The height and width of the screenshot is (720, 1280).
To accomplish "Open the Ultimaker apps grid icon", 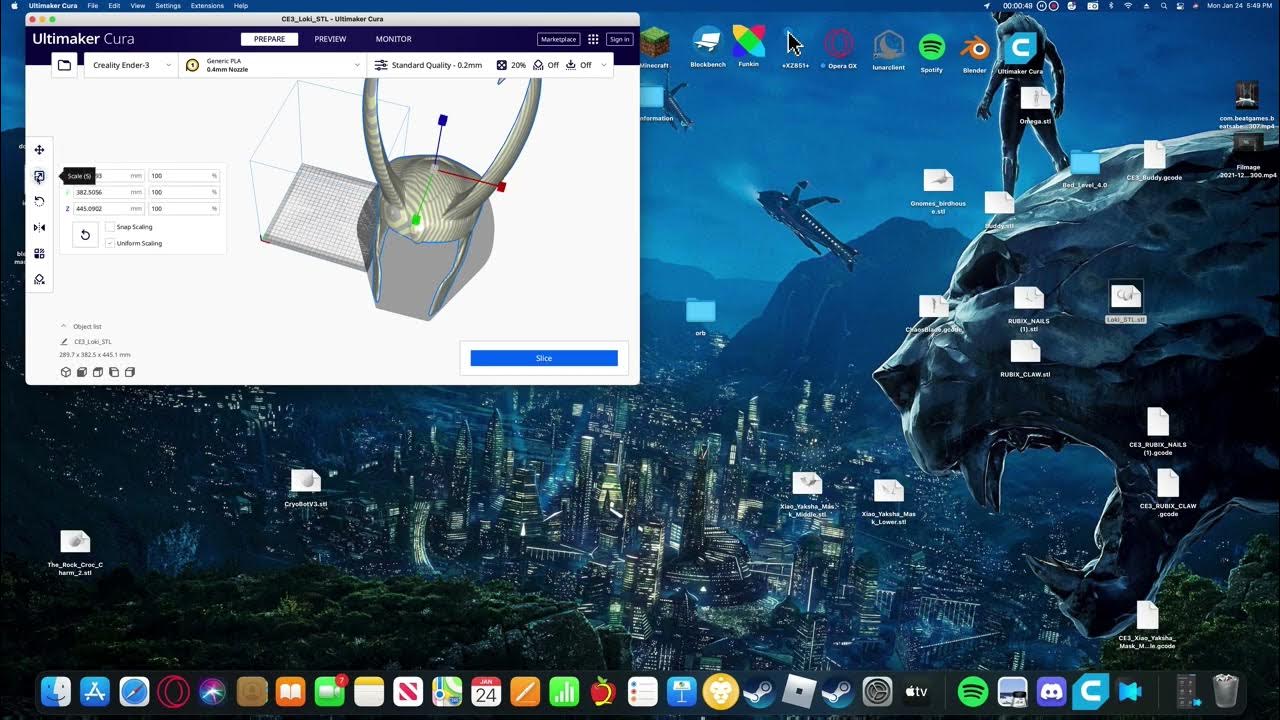I will (x=593, y=39).
